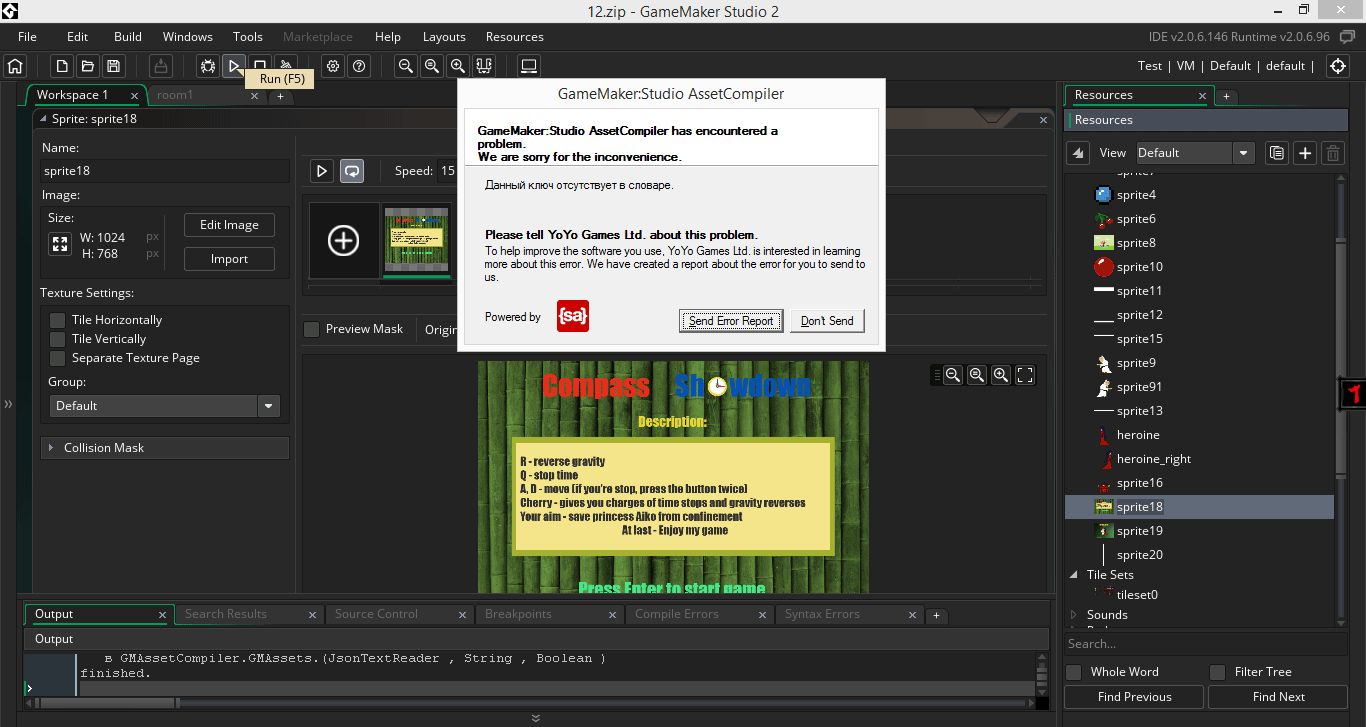Switch to the Compile Errors tab
The width and height of the screenshot is (1366, 727).
[700, 614]
